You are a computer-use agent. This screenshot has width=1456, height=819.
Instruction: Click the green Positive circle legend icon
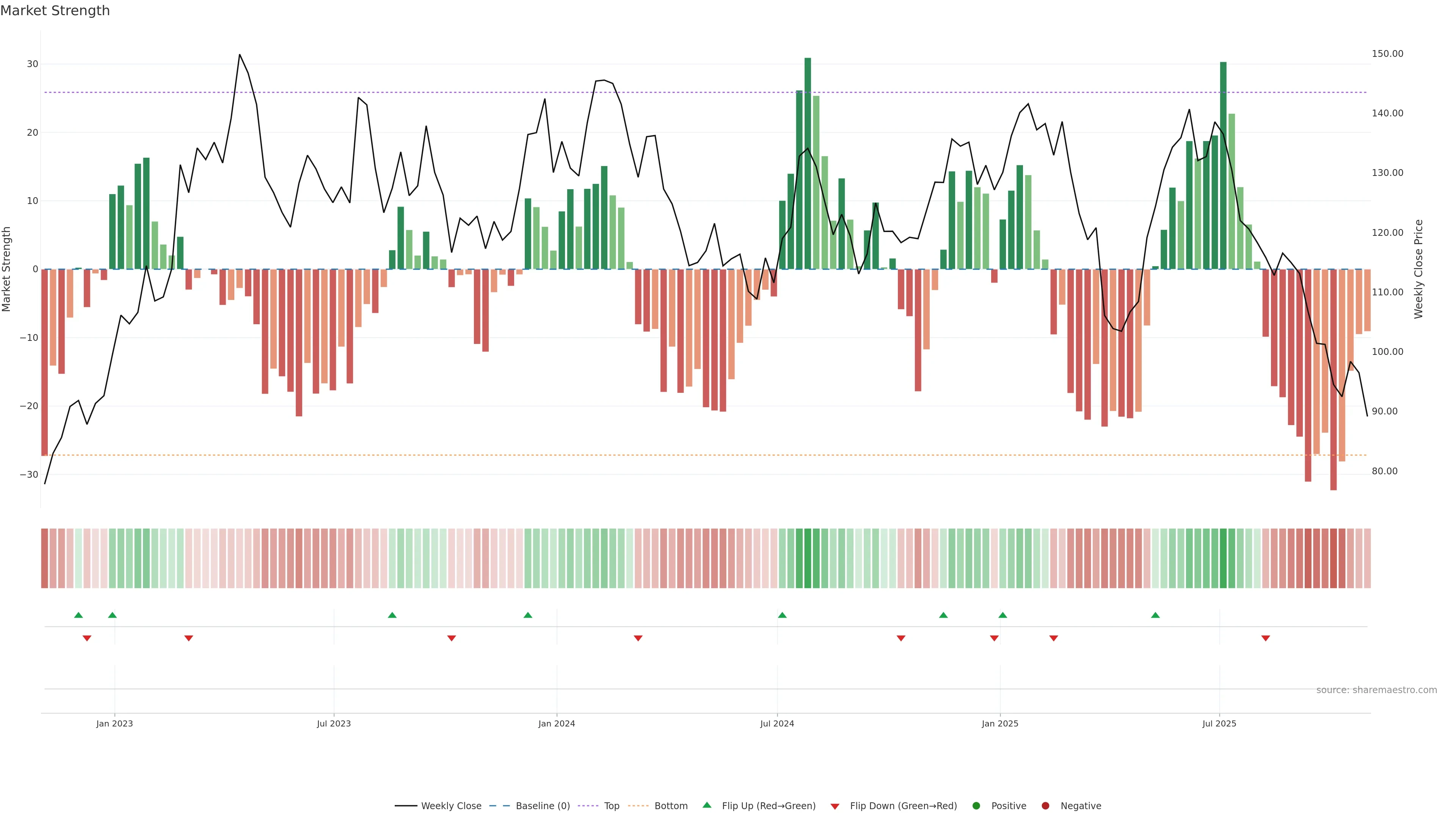point(976,806)
